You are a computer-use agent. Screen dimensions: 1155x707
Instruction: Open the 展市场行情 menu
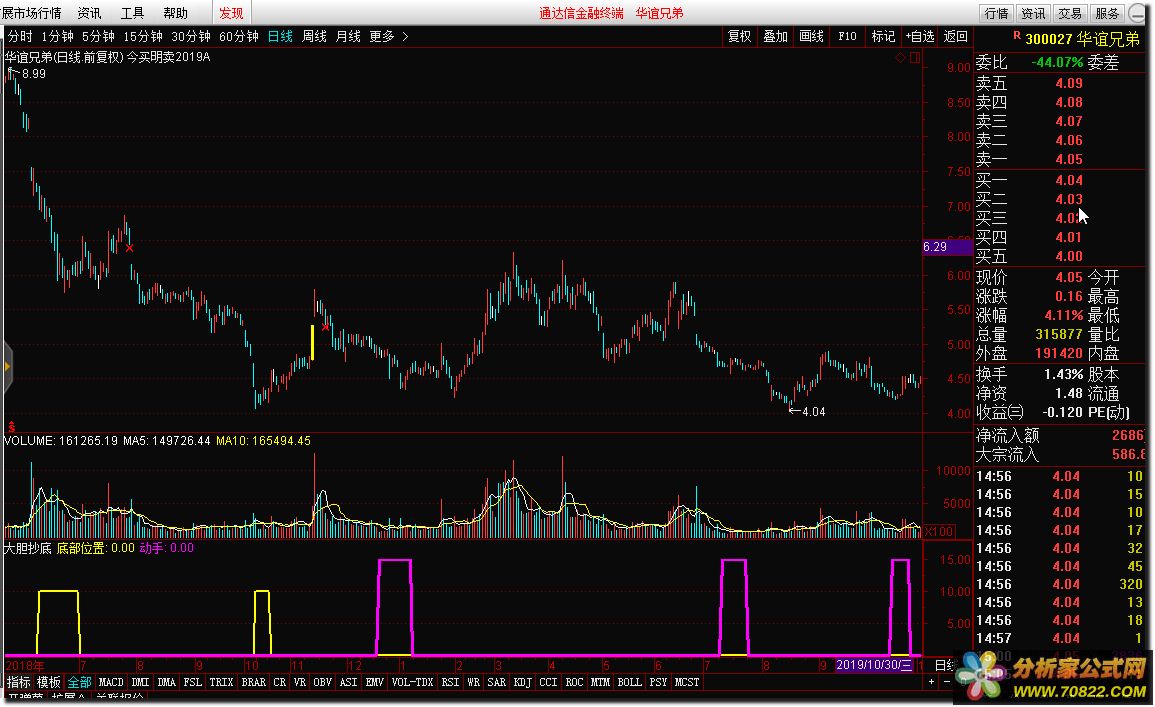[32, 13]
